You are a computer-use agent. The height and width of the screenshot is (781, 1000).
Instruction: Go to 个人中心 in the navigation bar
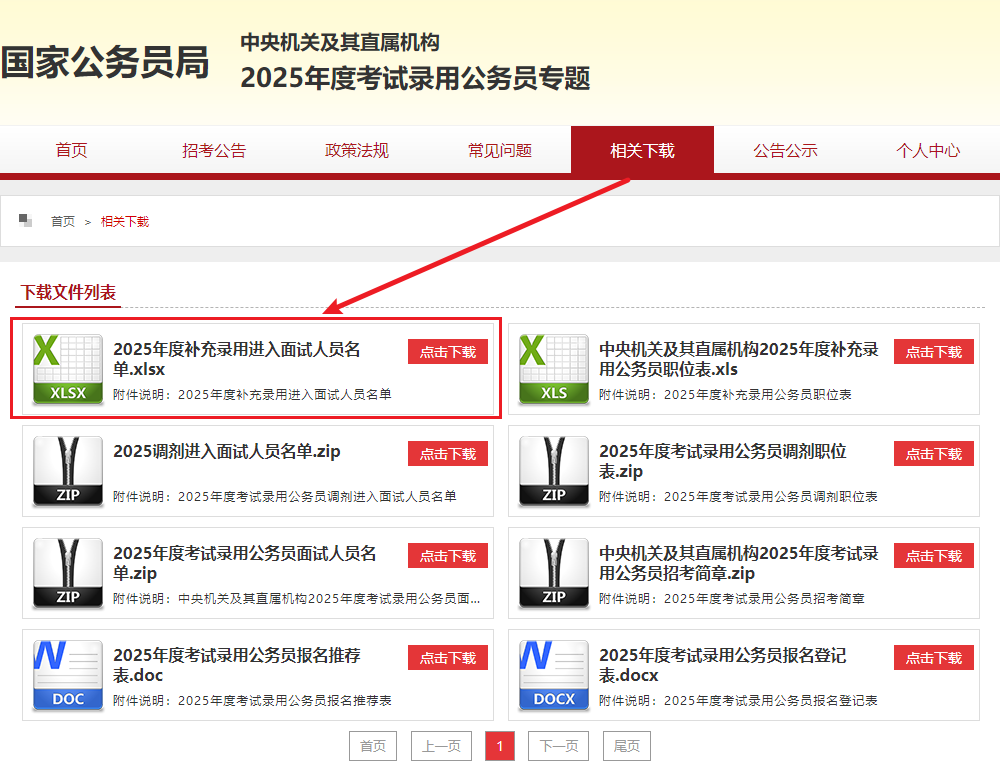928,151
